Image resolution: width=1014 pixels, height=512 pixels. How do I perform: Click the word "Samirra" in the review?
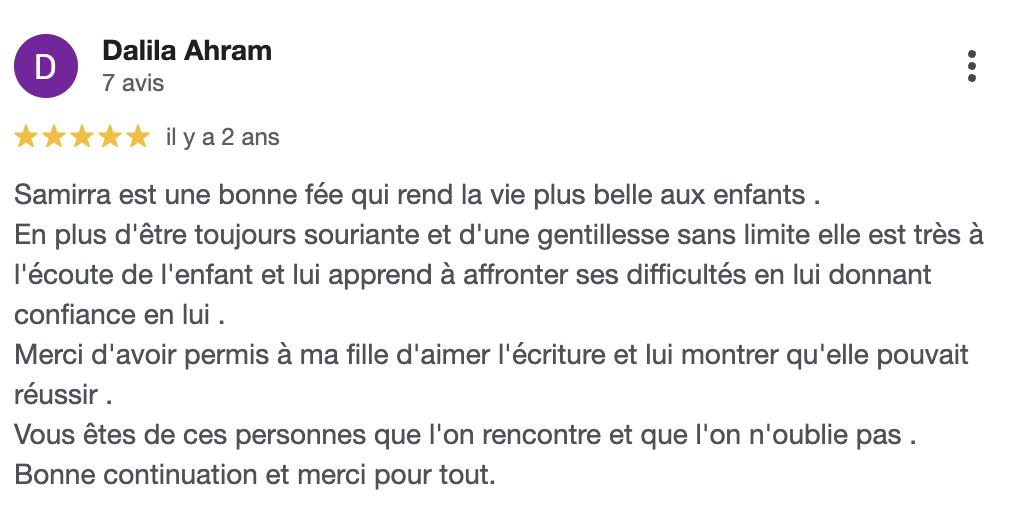coord(58,193)
